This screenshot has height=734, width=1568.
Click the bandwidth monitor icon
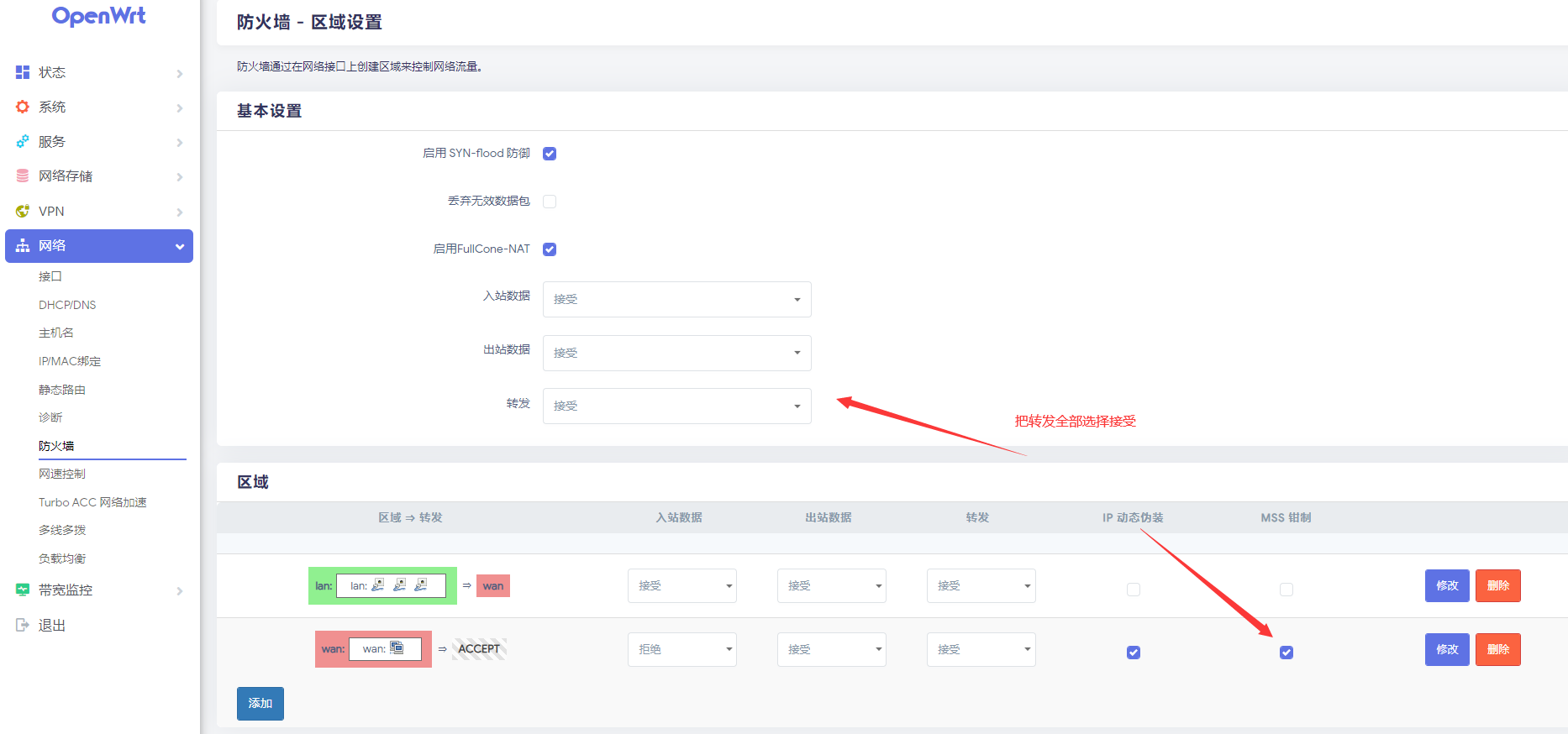pos(23,590)
